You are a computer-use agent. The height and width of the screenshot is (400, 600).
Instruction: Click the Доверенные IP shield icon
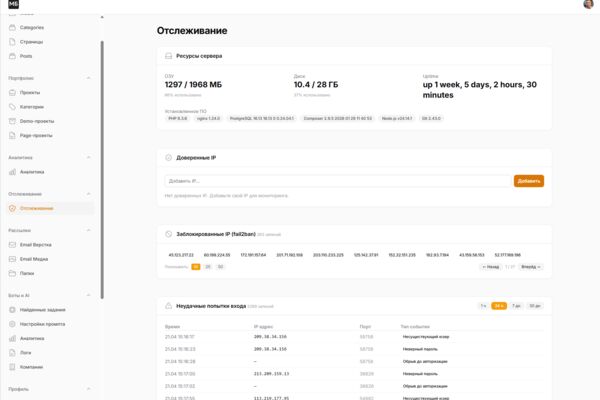pos(168,158)
